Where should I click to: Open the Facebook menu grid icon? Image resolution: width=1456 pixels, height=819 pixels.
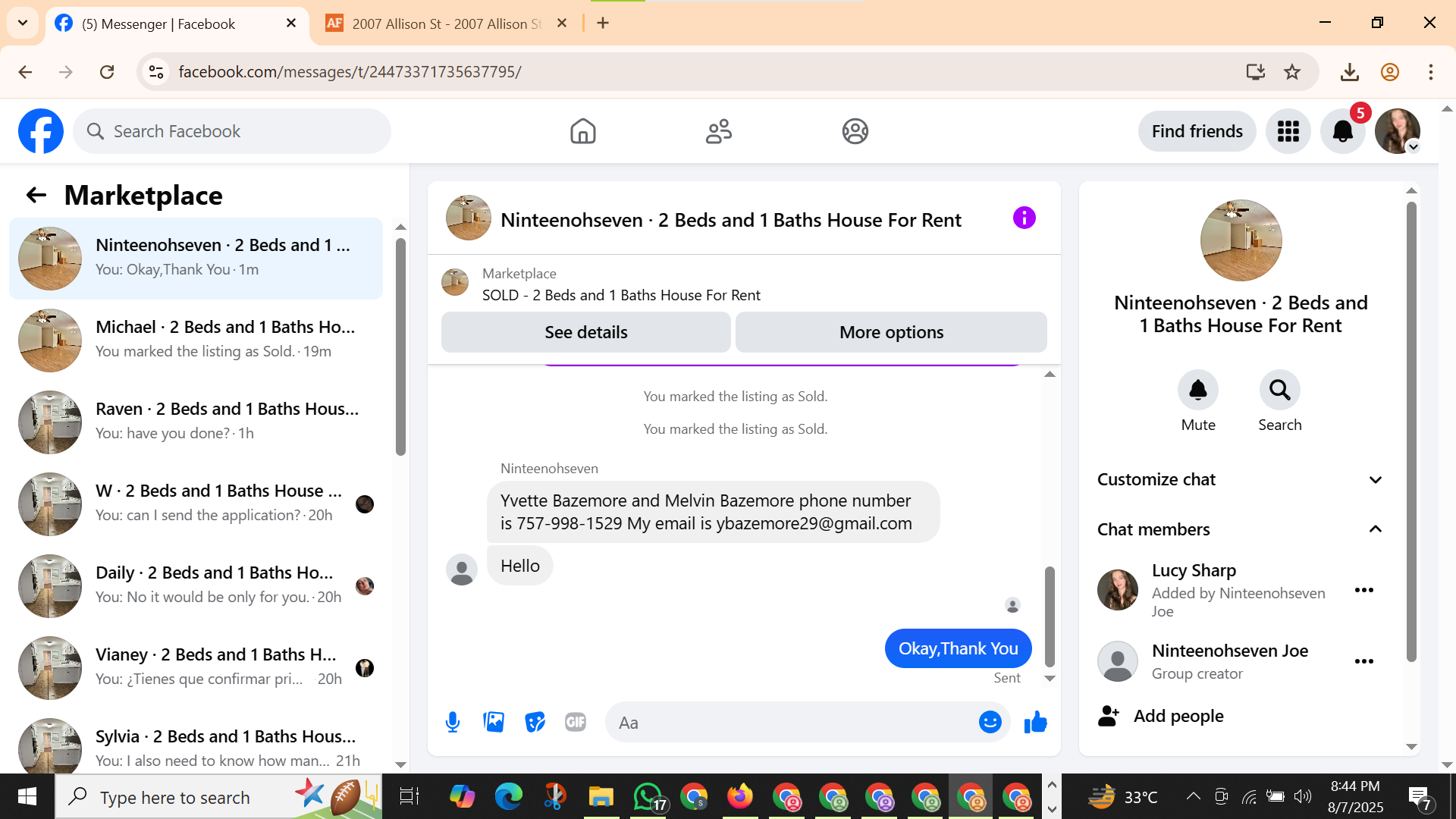click(1288, 131)
